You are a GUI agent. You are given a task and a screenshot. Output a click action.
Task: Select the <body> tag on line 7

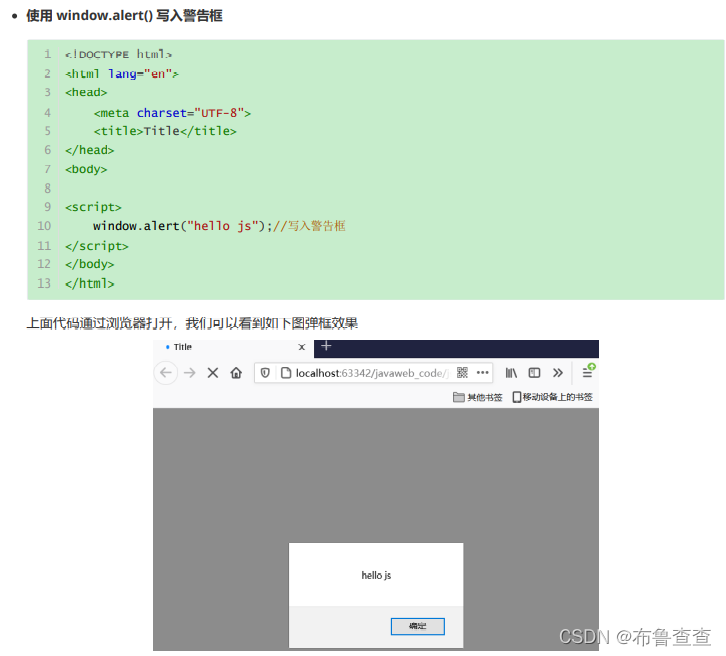(86, 169)
